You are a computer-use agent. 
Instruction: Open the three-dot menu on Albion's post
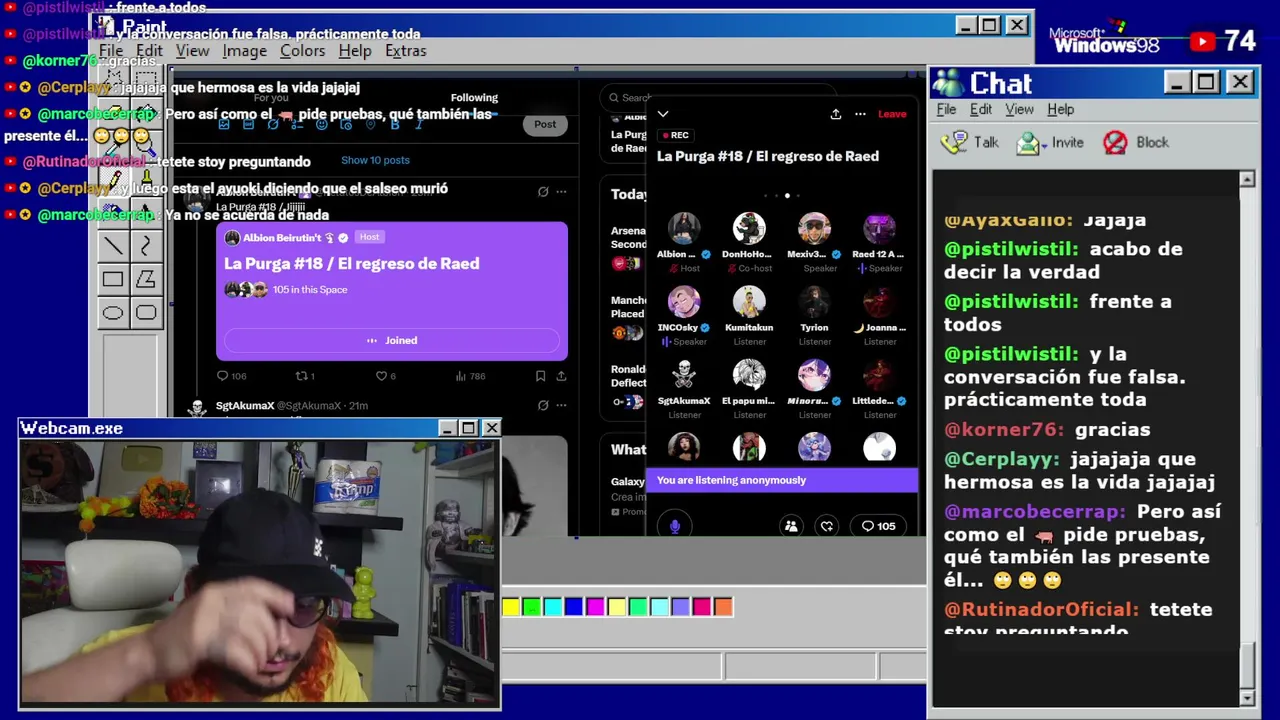tap(561, 192)
